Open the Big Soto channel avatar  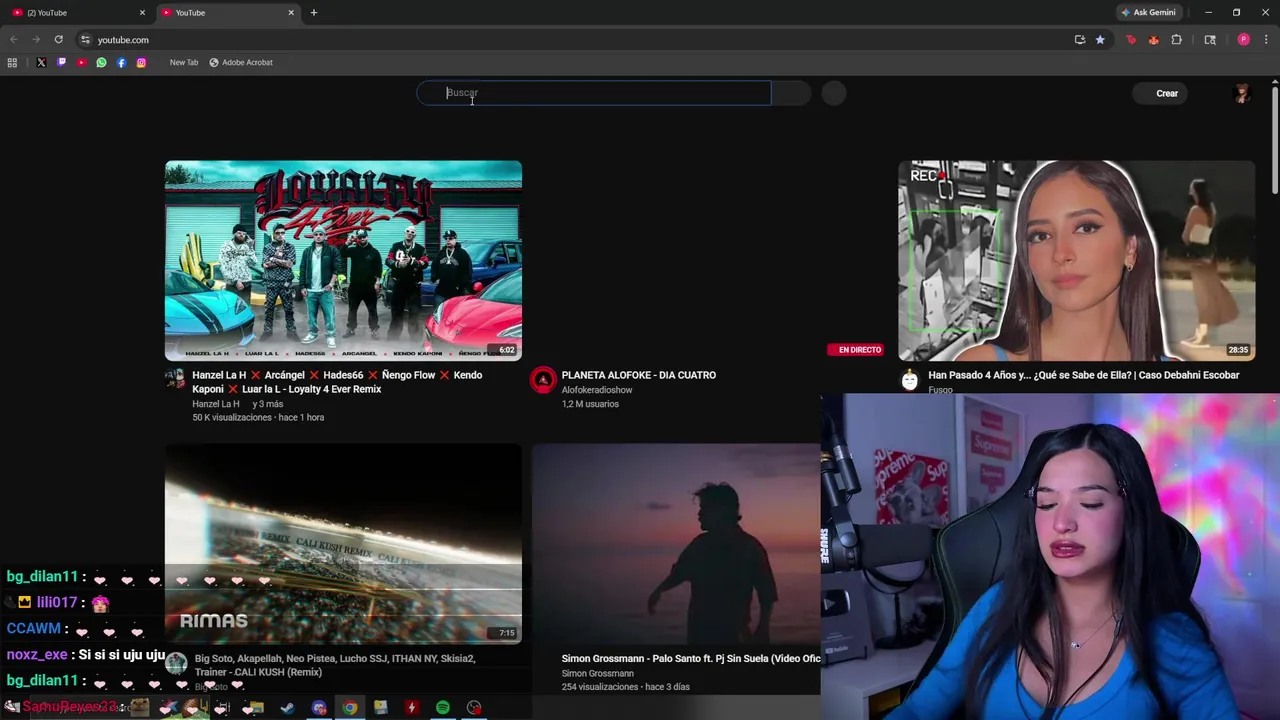click(x=176, y=663)
